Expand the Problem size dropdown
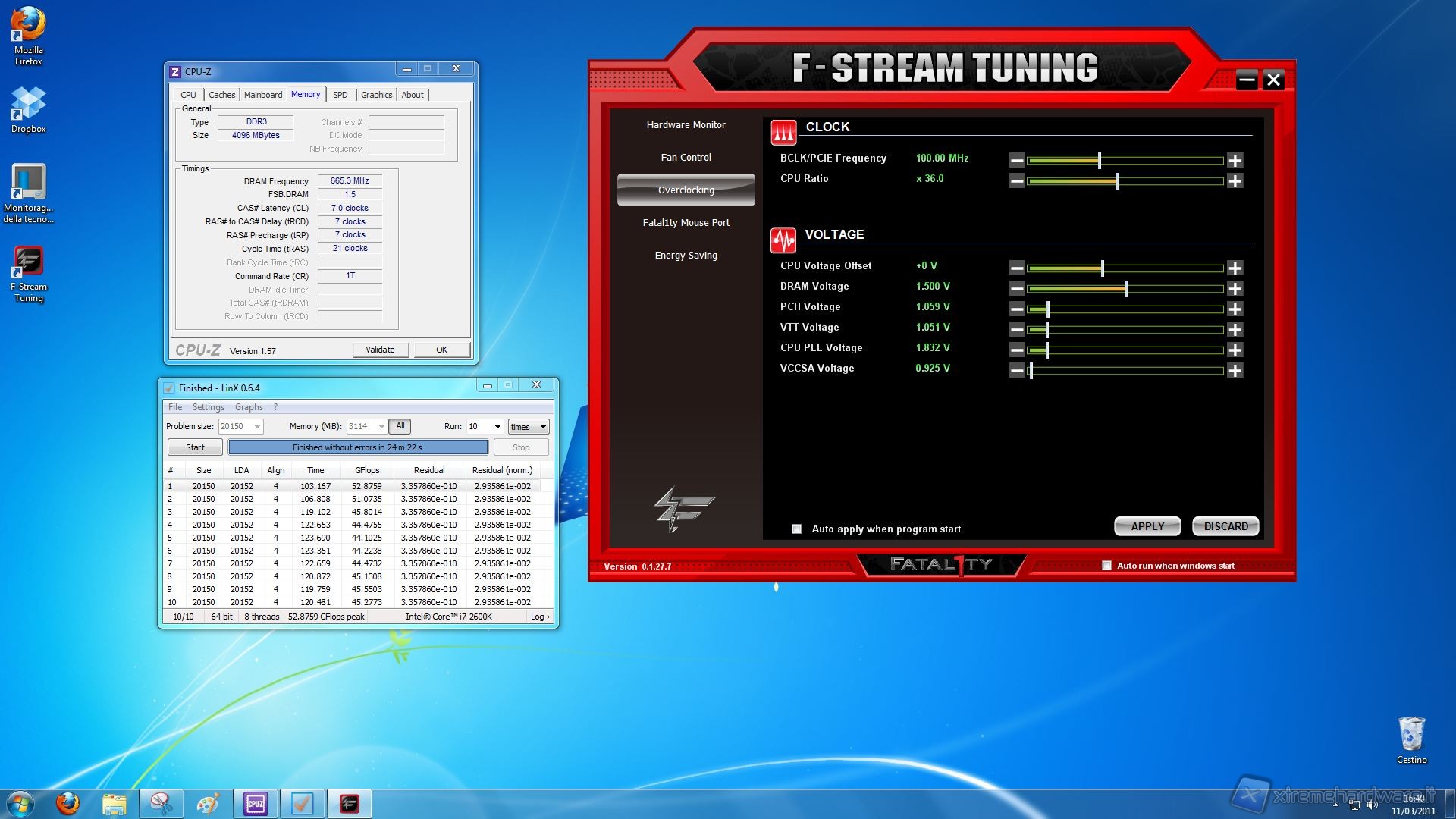Viewport: 1456px width, 819px height. [x=257, y=427]
